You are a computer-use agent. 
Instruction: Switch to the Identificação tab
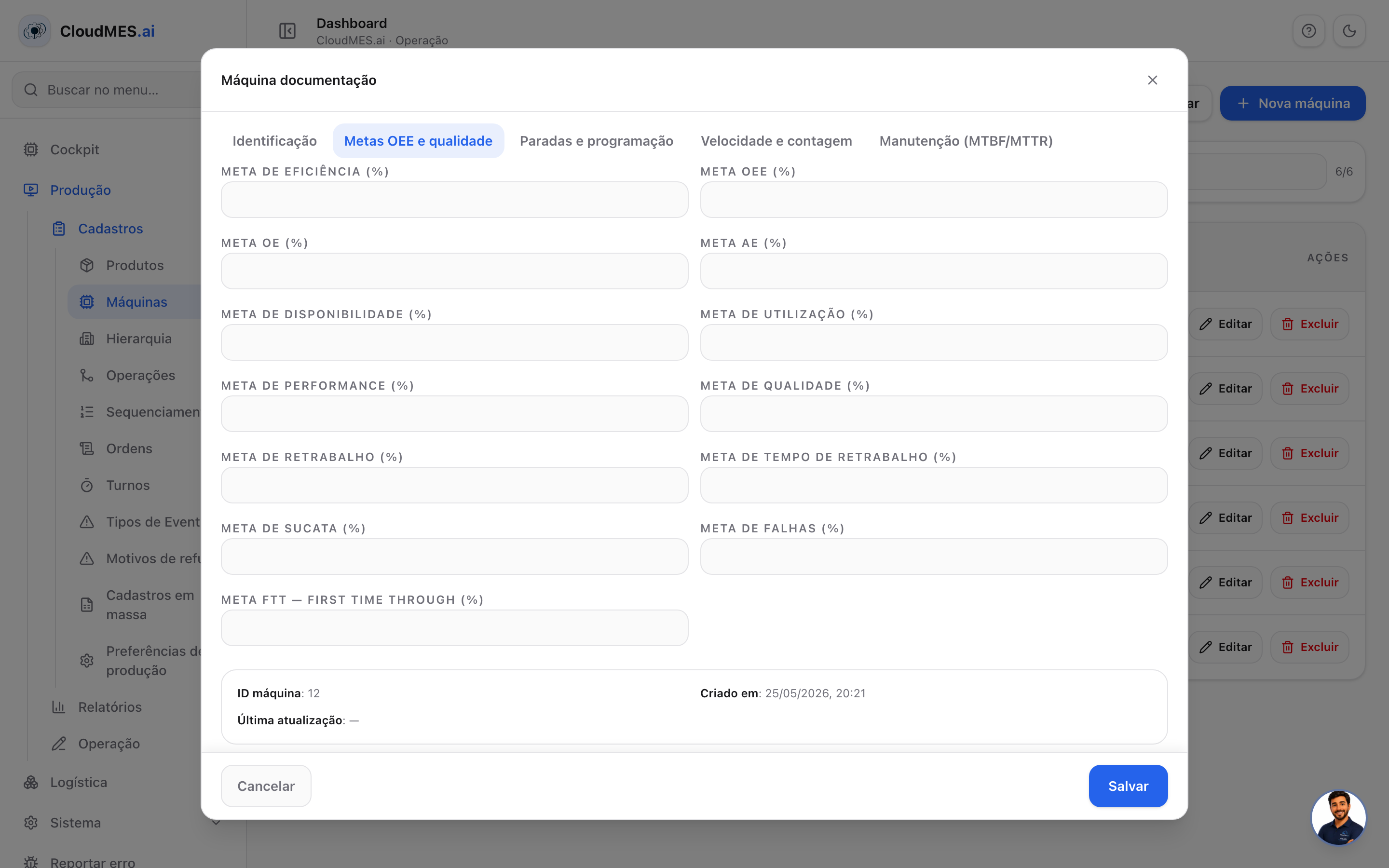[x=274, y=141]
